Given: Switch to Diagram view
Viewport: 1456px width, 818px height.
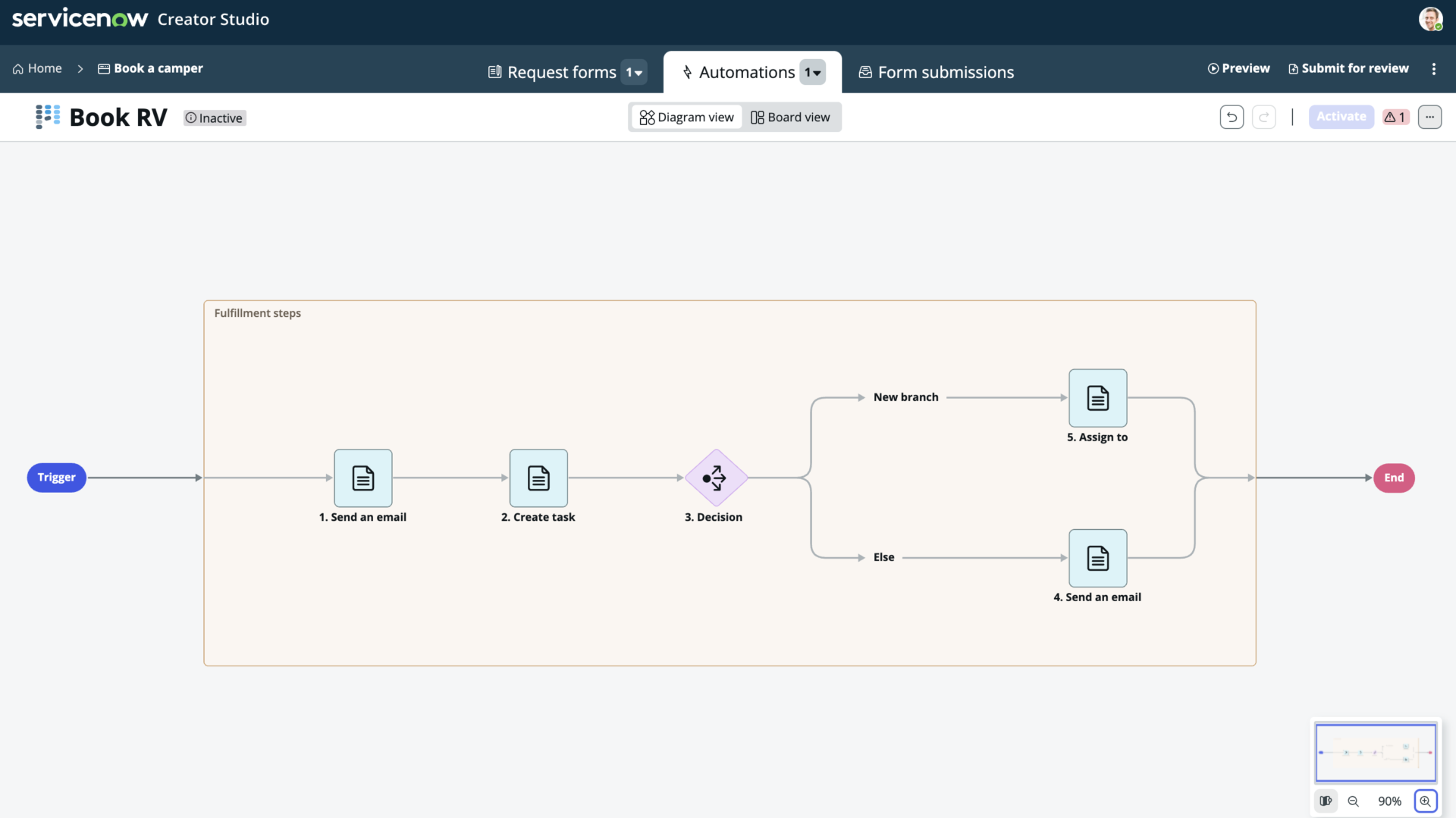Looking at the screenshot, I should [x=686, y=117].
